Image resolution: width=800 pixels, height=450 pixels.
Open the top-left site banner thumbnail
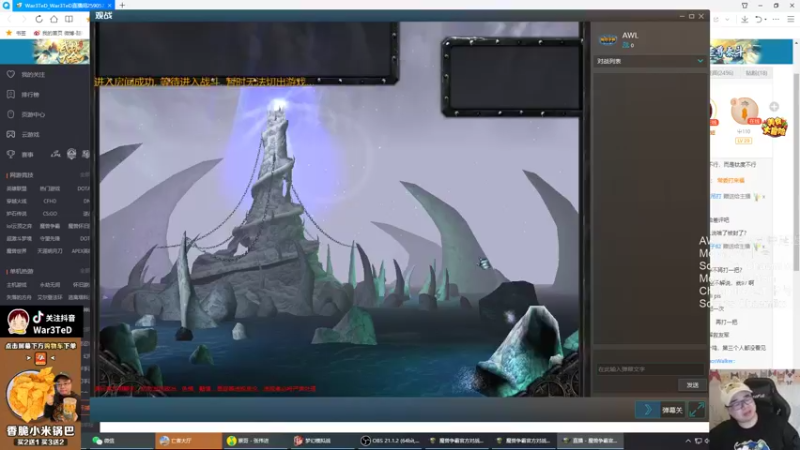pyautogui.click(x=61, y=52)
